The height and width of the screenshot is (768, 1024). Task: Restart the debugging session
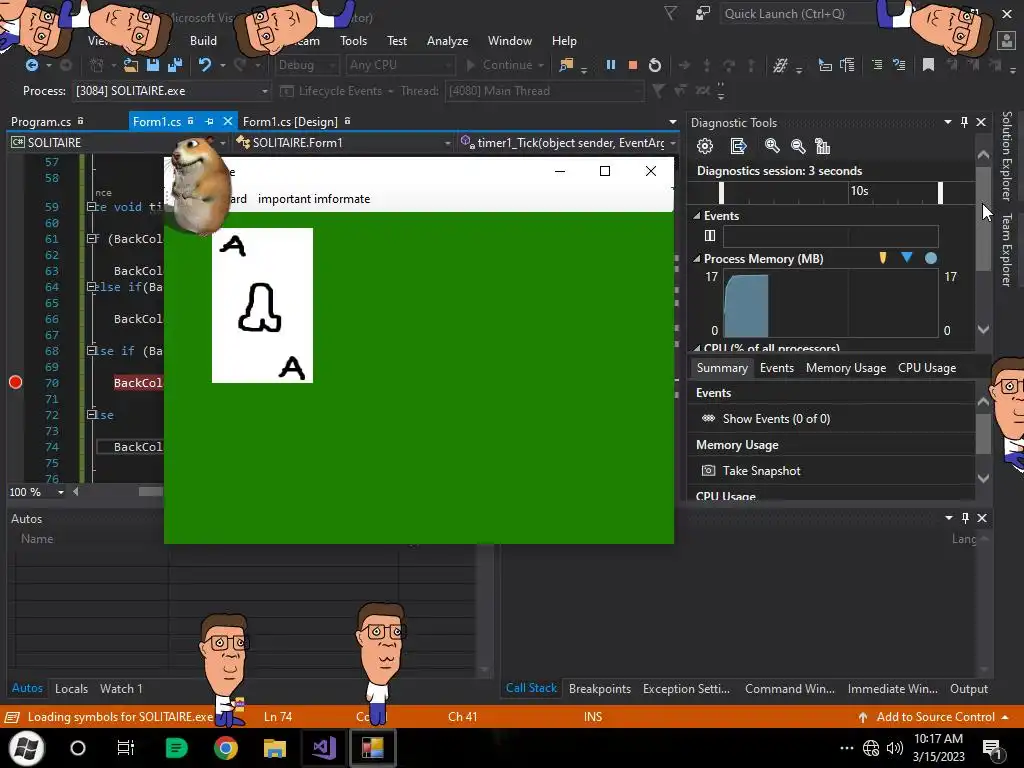[654, 65]
